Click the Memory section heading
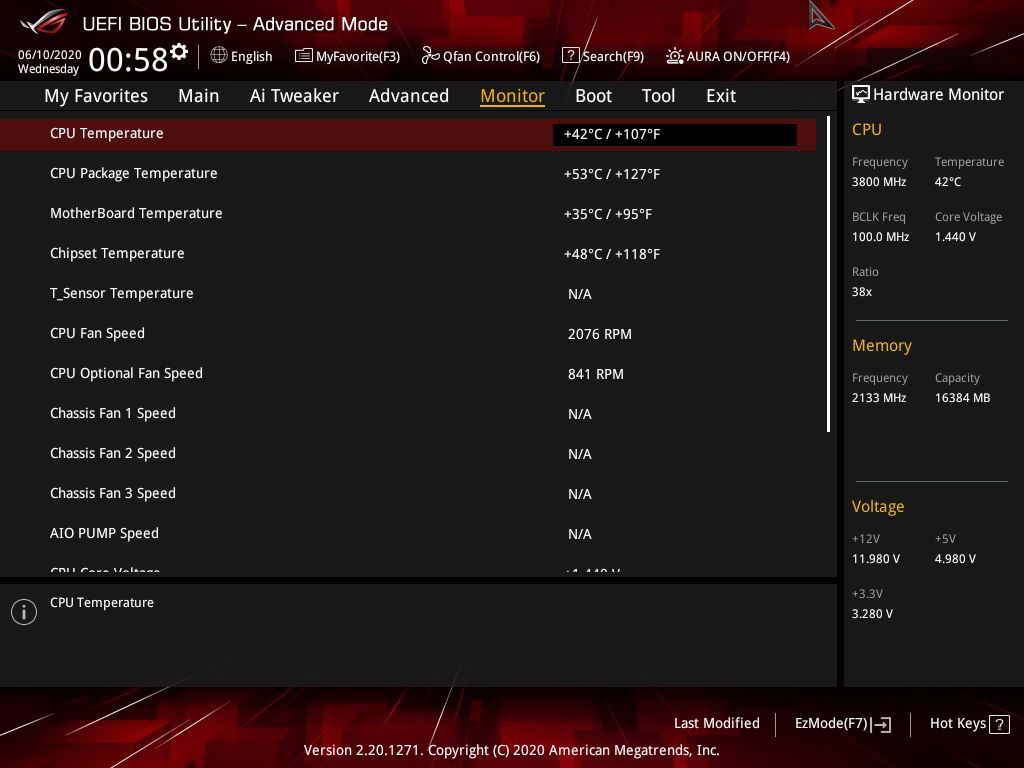This screenshot has width=1024, height=768. tap(882, 345)
